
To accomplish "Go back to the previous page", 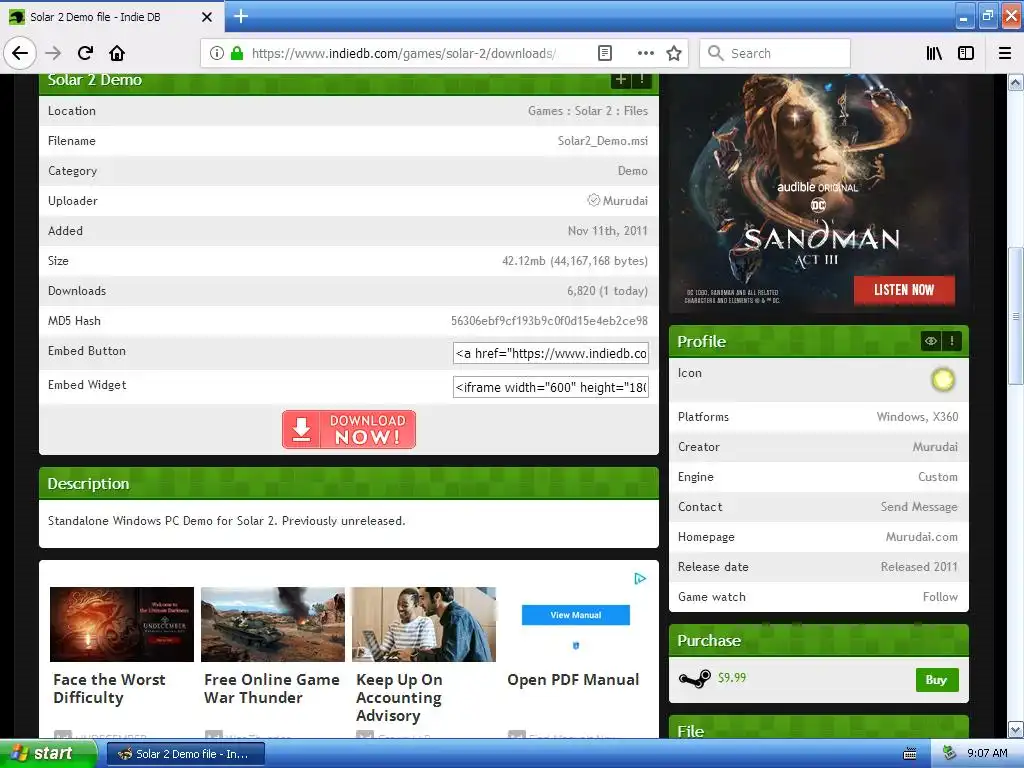I will [20, 54].
